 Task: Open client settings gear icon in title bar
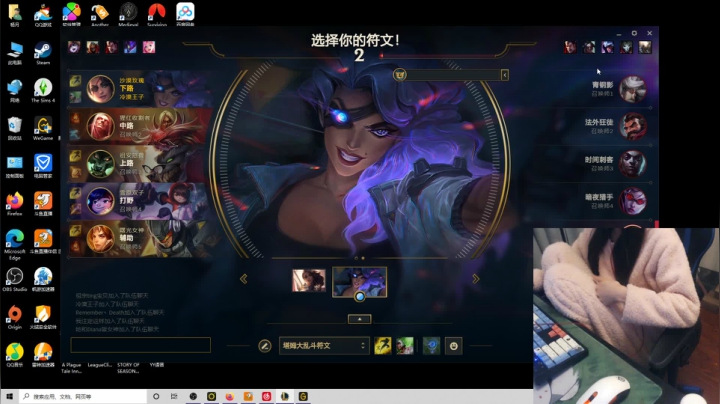click(x=634, y=33)
